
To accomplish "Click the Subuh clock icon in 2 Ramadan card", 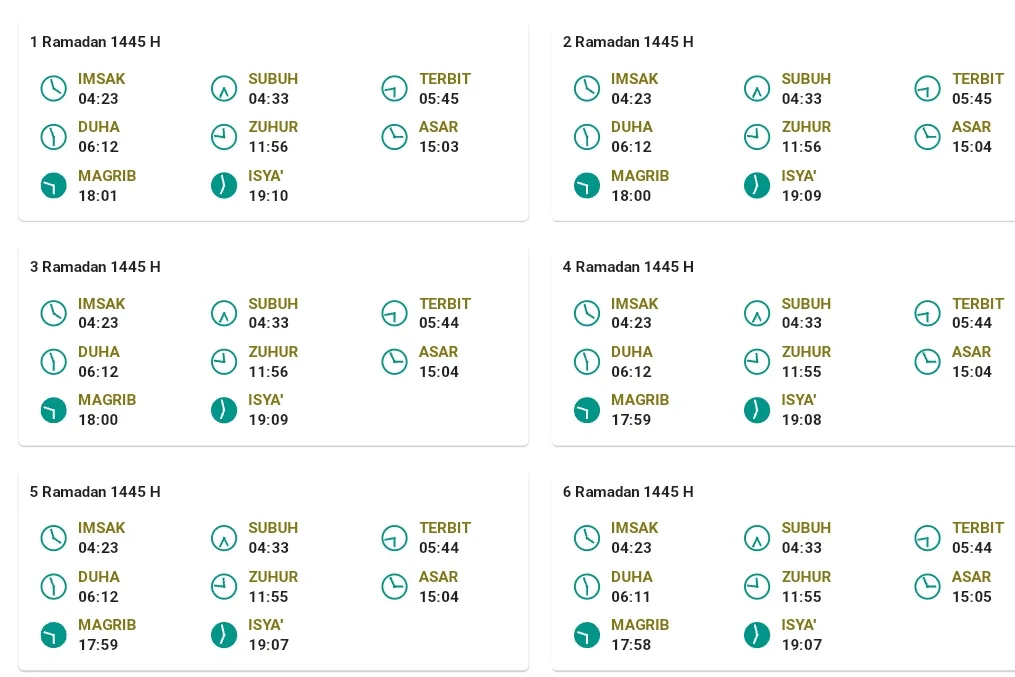I will tap(757, 88).
